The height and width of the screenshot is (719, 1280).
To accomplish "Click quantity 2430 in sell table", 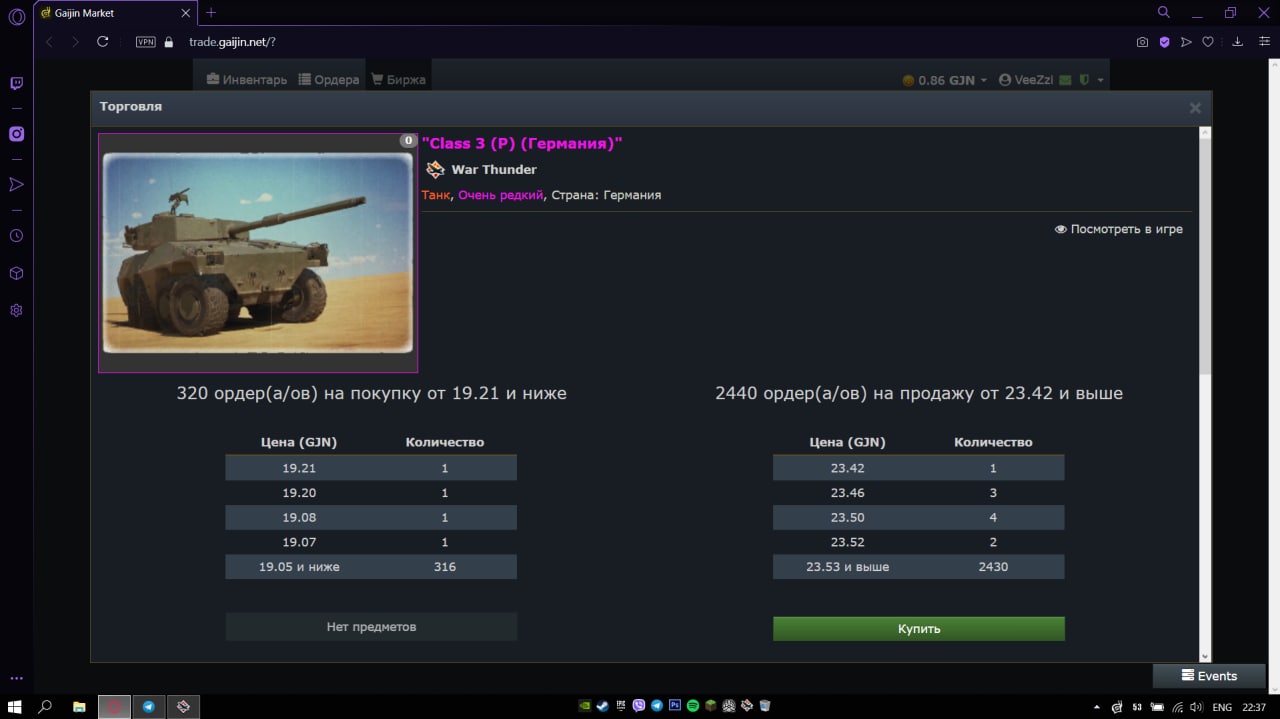I will click(x=993, y=567).
